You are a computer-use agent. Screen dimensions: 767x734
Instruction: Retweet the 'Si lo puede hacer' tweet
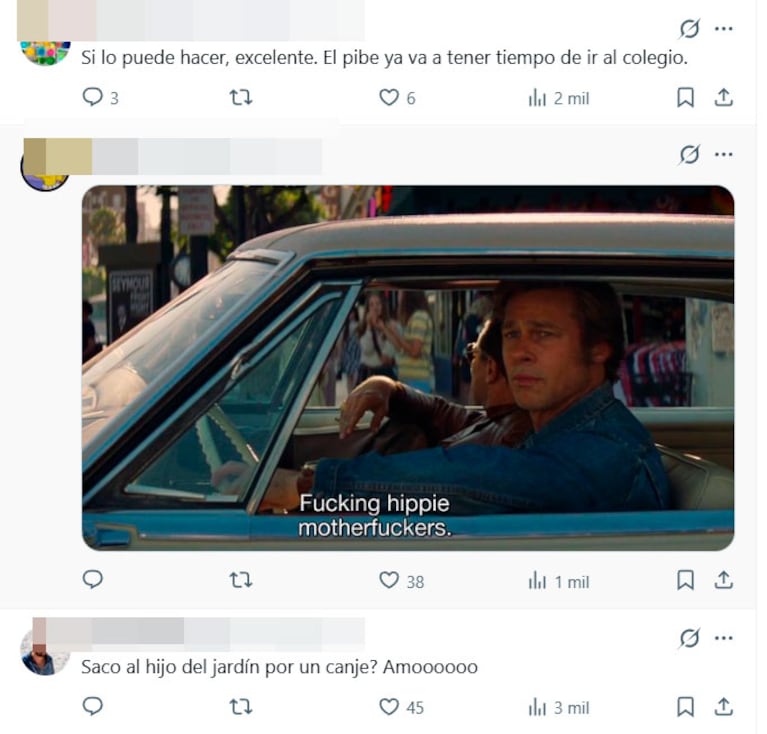(241, 97)
